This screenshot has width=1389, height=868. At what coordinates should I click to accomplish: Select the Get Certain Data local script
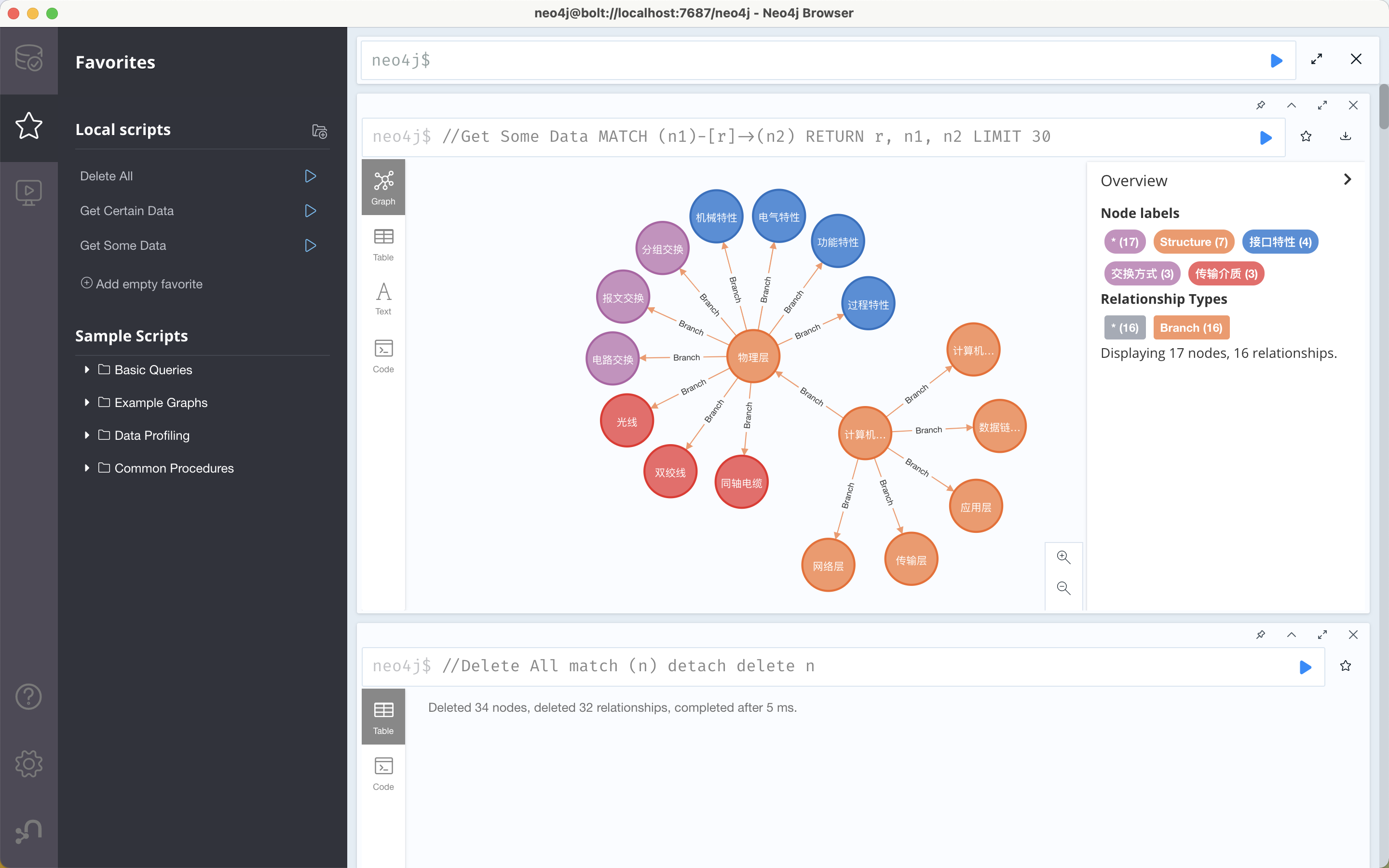coord(128,210)
